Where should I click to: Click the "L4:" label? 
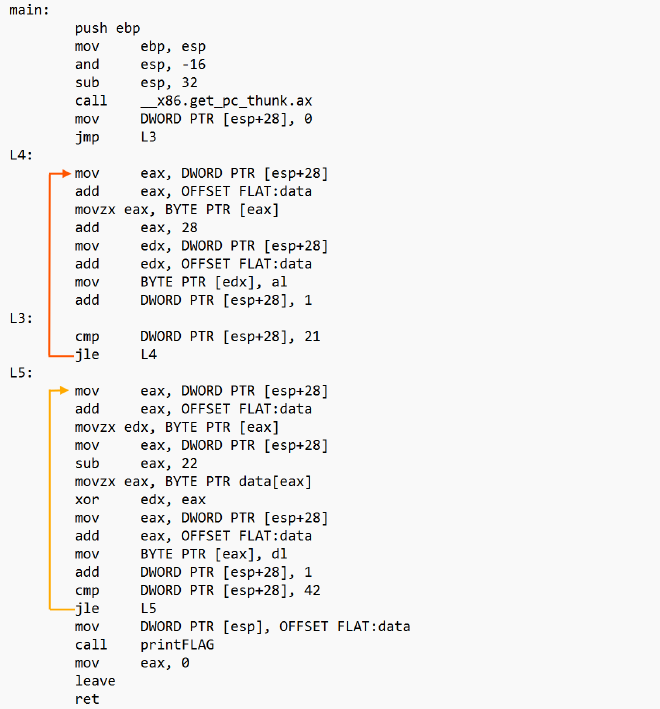coord(21,155)
